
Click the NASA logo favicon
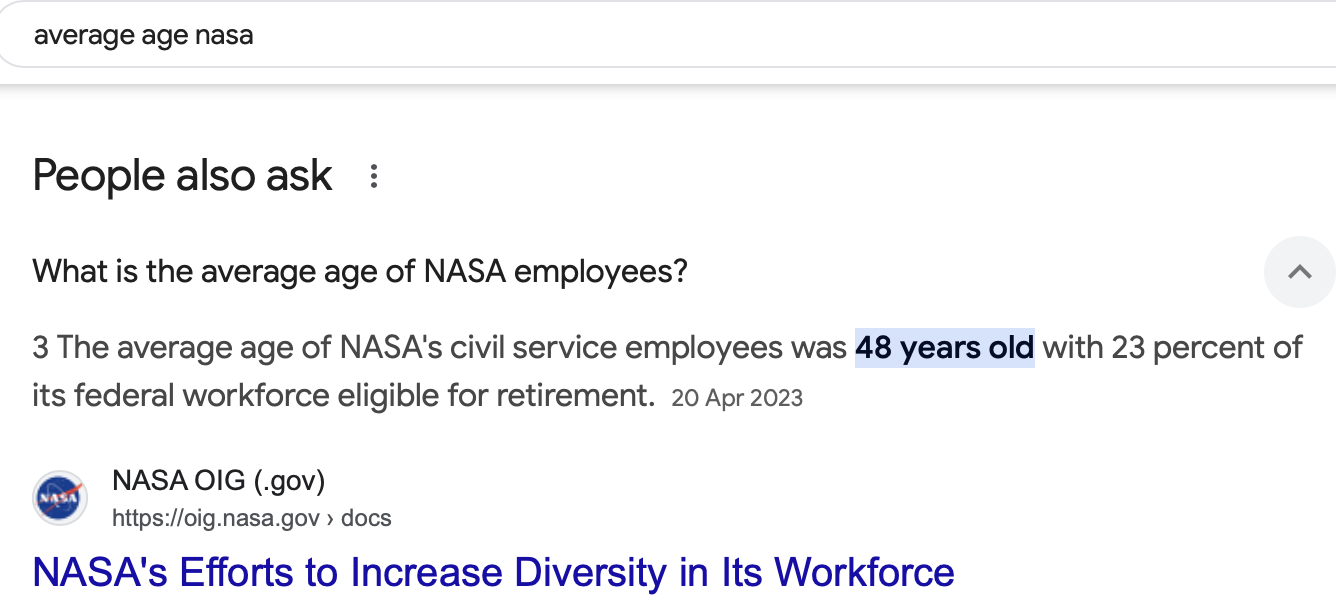pyautogui.click(x=60, y=498)
